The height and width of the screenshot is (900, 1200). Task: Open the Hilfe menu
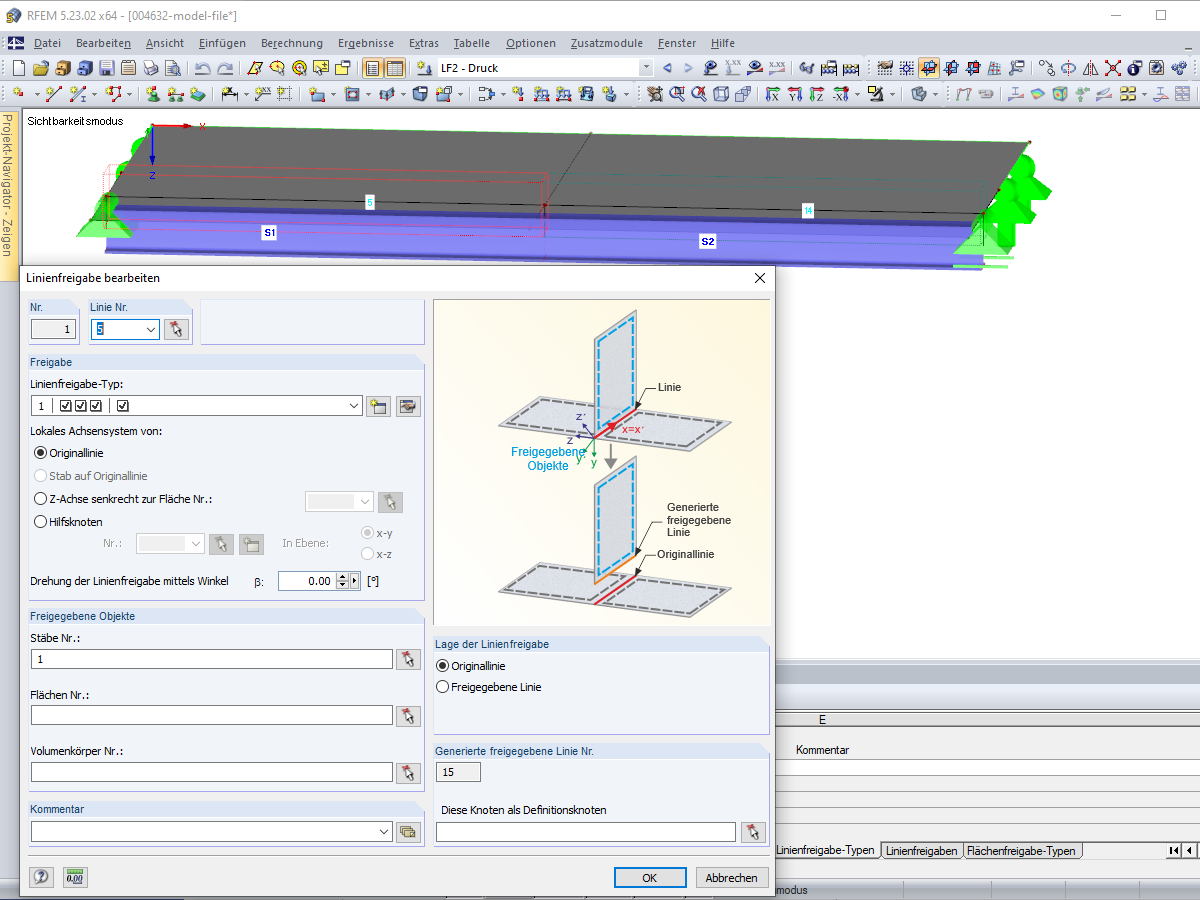point(722,43)
